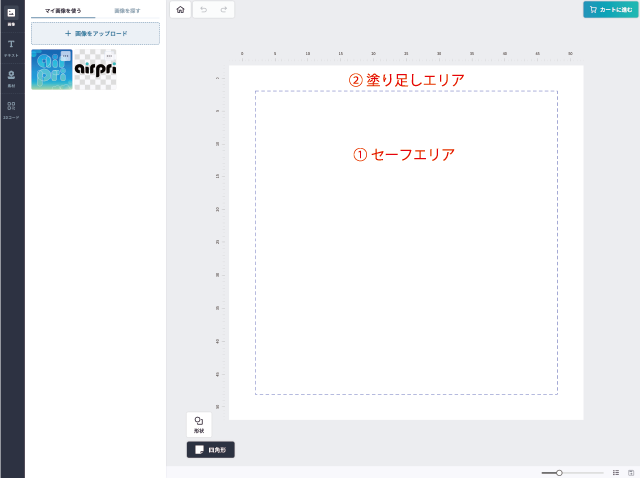Open the square shape selector button
Screen dimensions: 641x478
[x=211, y=450]
